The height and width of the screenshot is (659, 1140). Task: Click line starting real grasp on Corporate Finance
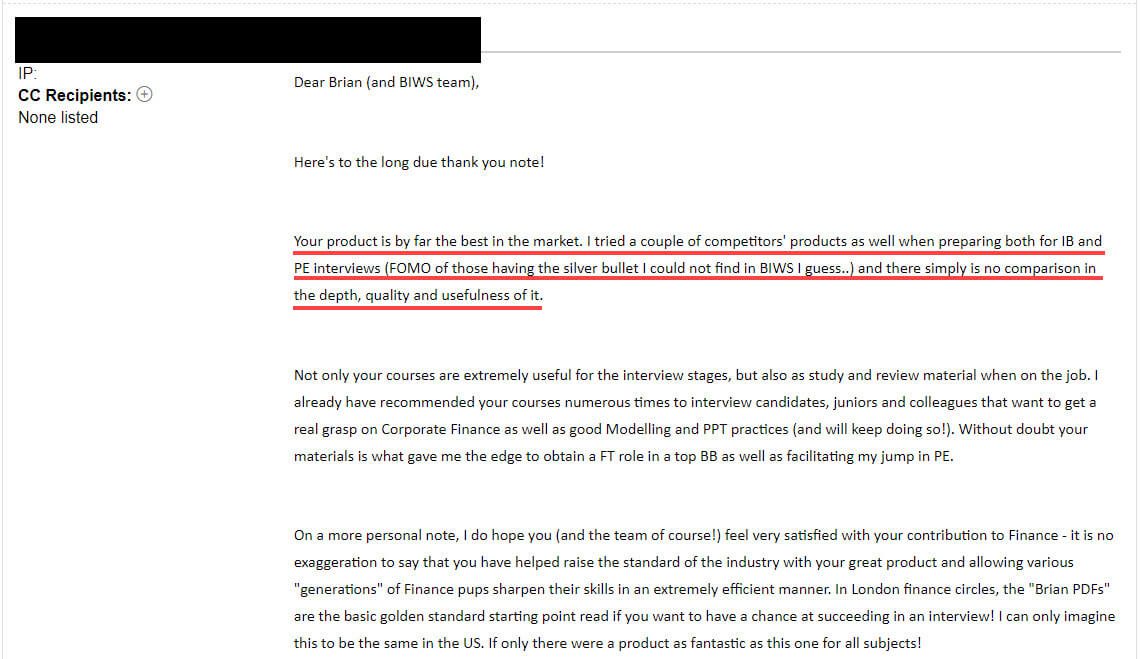click(x=691, y=429)
